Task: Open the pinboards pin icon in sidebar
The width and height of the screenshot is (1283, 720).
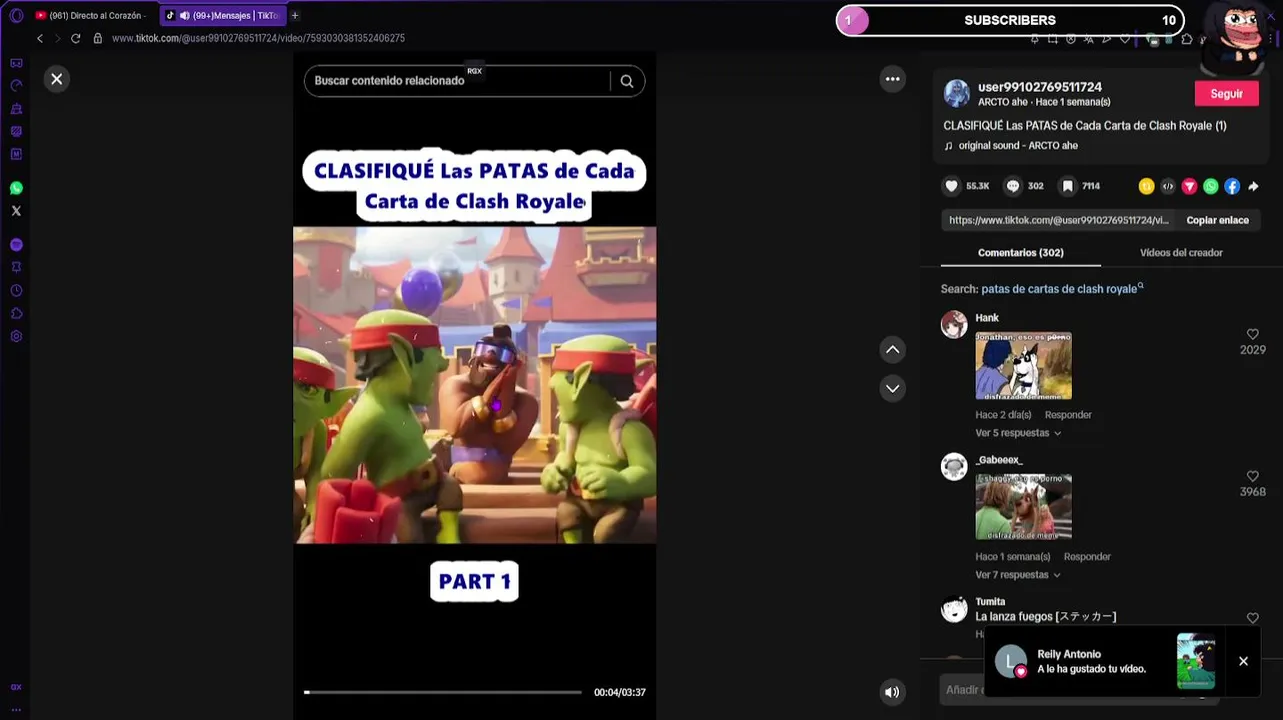Action: pos(16,267)
